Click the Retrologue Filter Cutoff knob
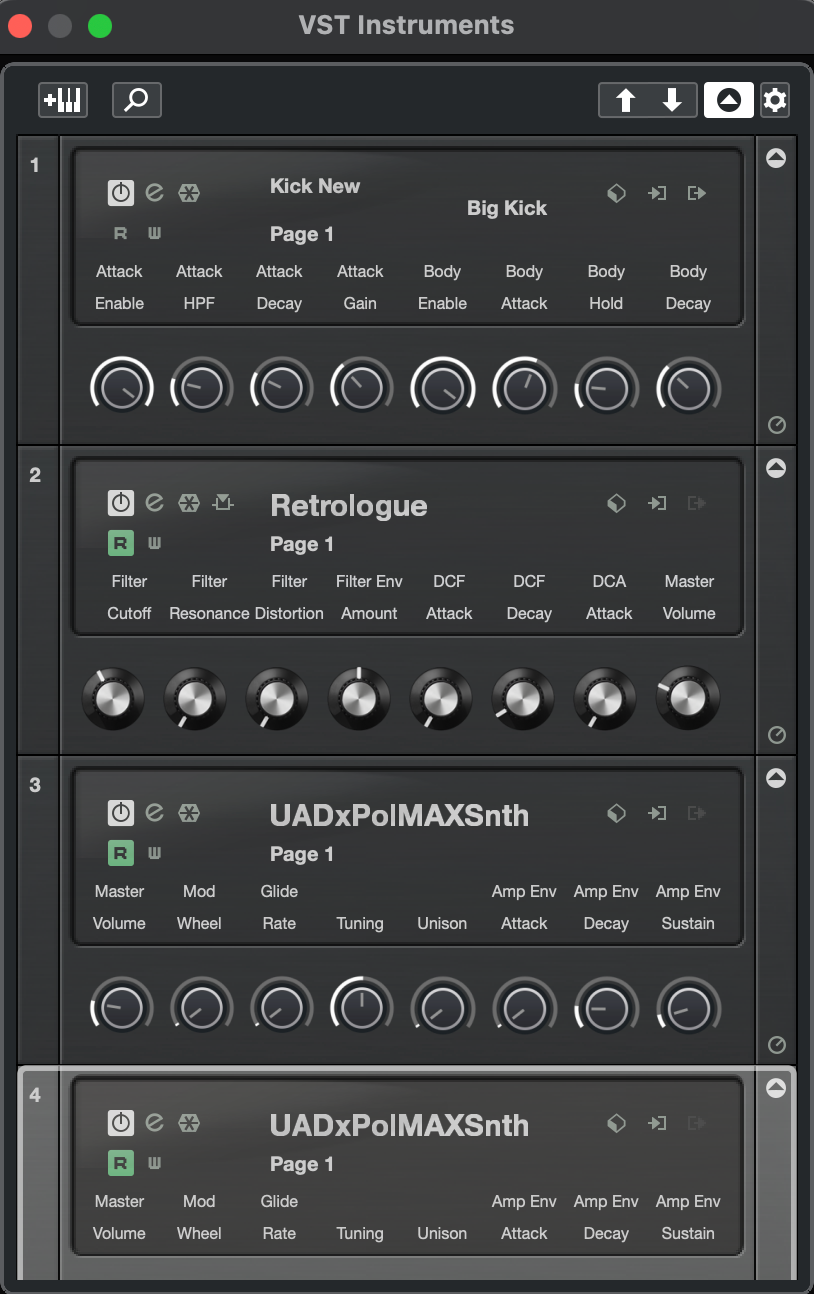Screen dimensions: 814x1294 113,698
